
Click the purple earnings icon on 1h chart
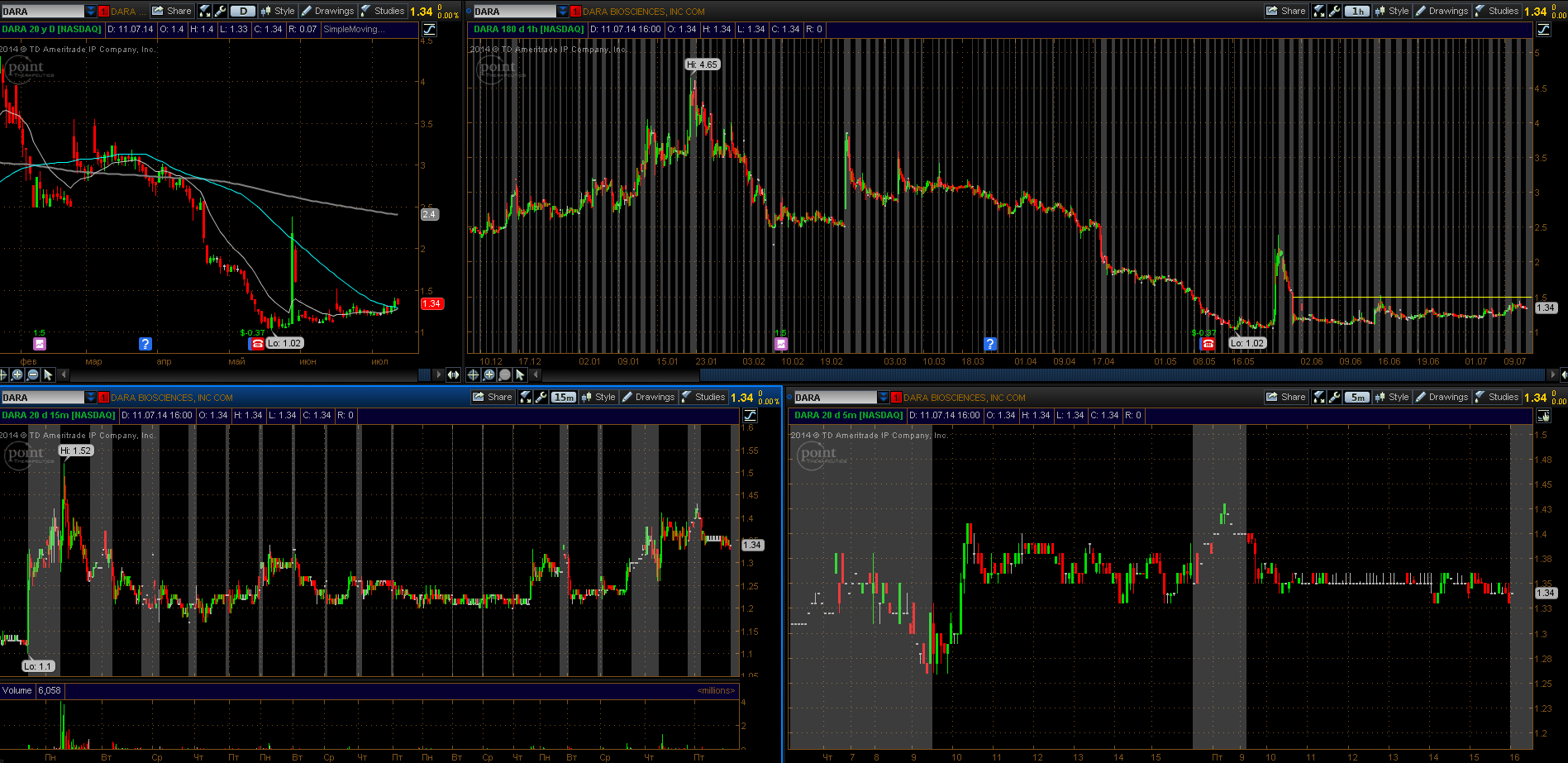(x=781, y=343)
